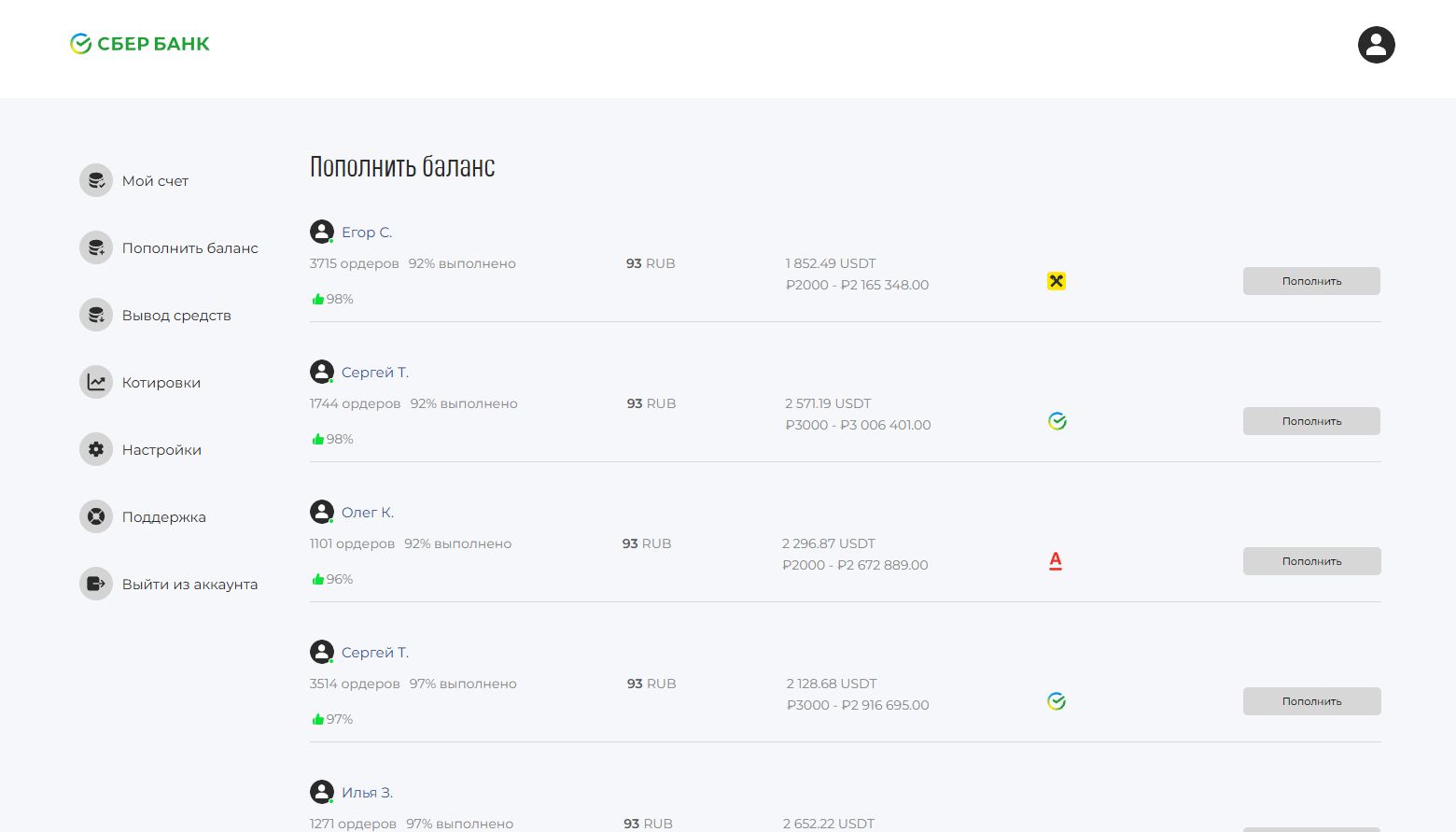
Task: Click the Выйти из аккаунта exit icon
Action: (96, 584)
